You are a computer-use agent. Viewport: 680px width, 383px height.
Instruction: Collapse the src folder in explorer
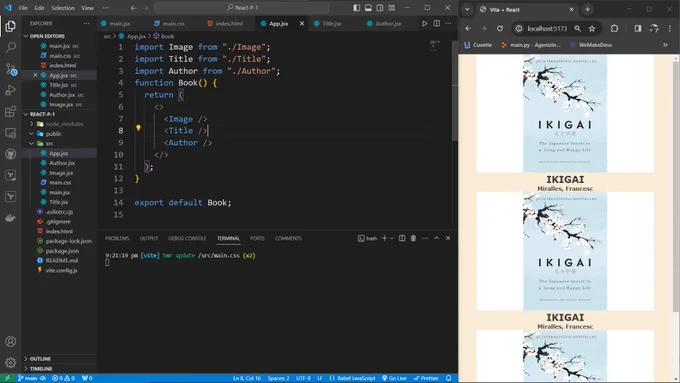coord(32,144)
